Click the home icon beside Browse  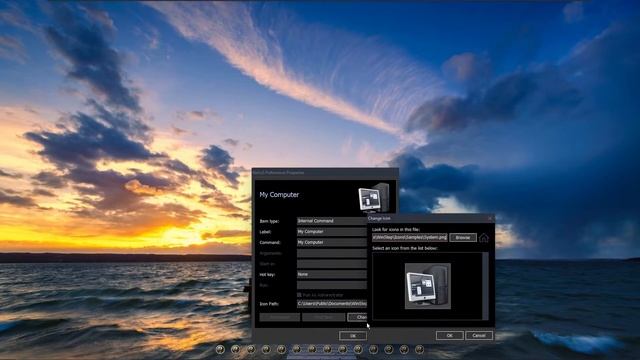coord(484,238)
